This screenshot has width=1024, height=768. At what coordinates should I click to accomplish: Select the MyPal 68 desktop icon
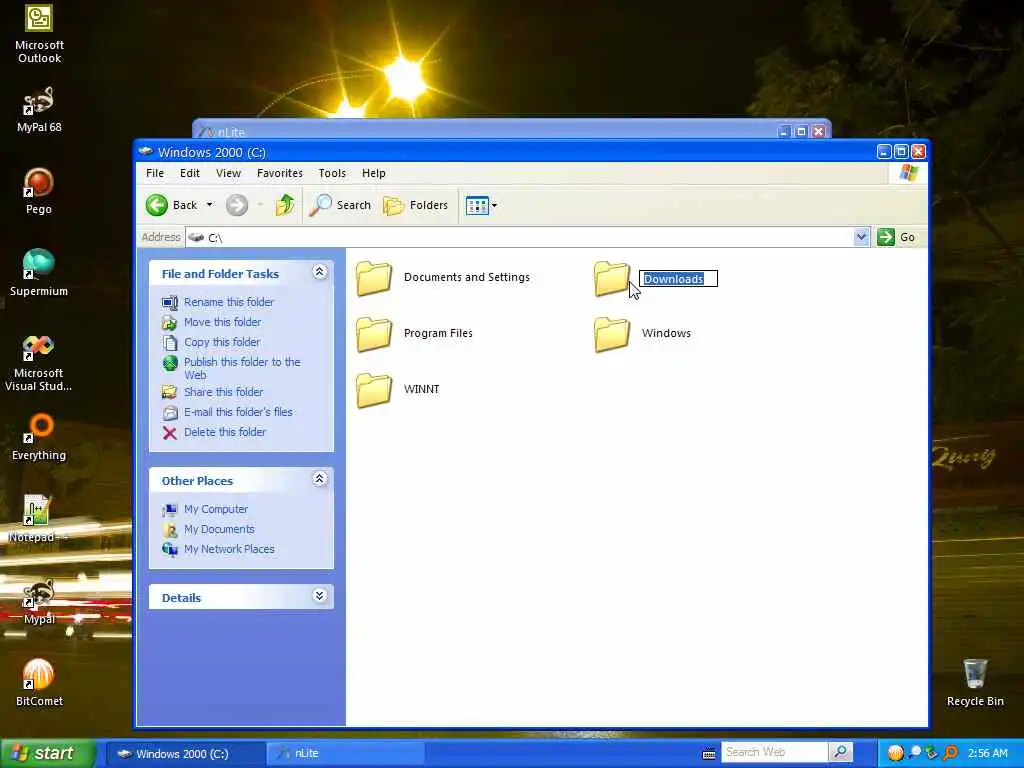point(39,110)
